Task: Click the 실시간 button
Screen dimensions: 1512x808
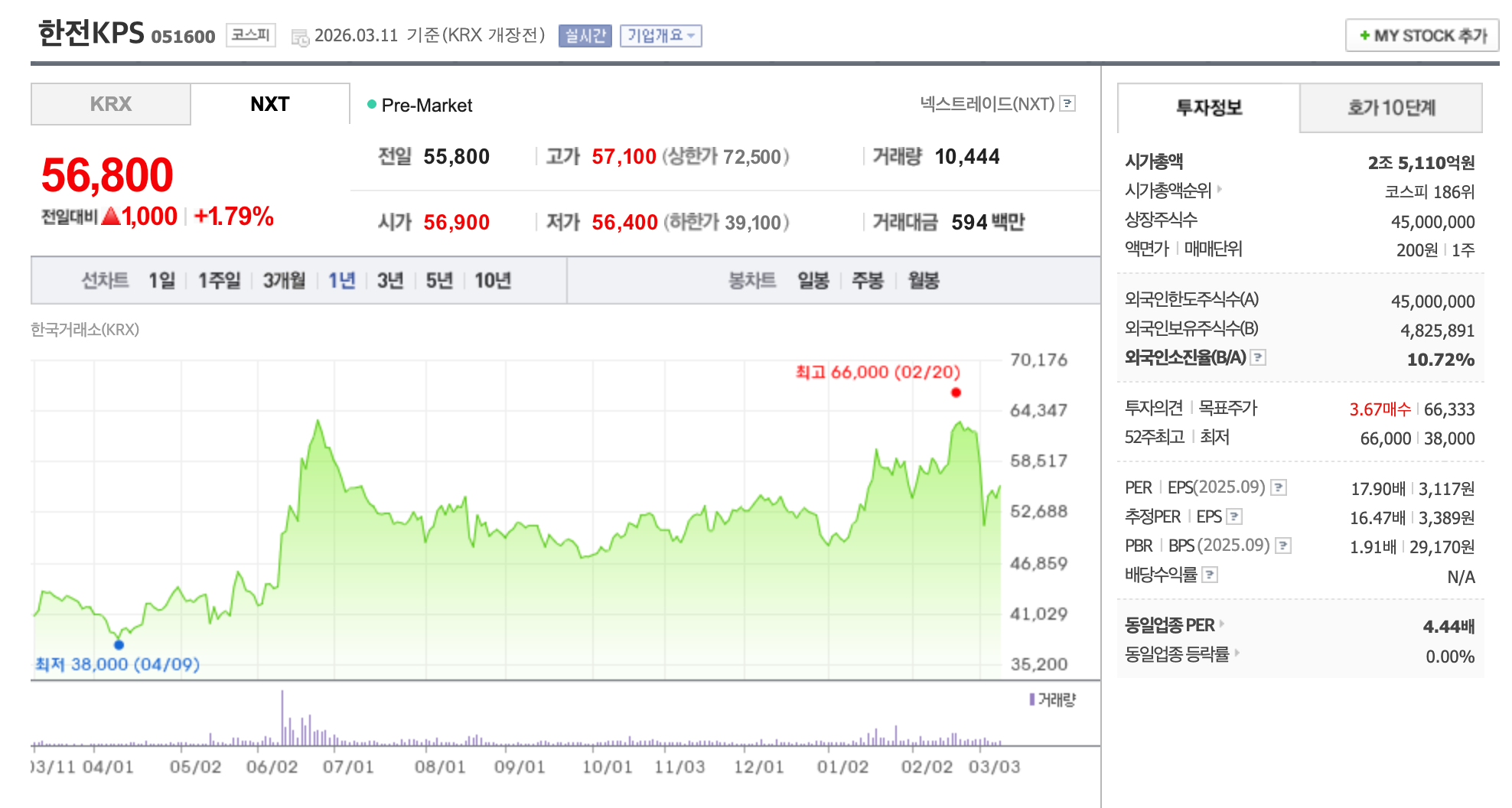Action: point(585,36)
